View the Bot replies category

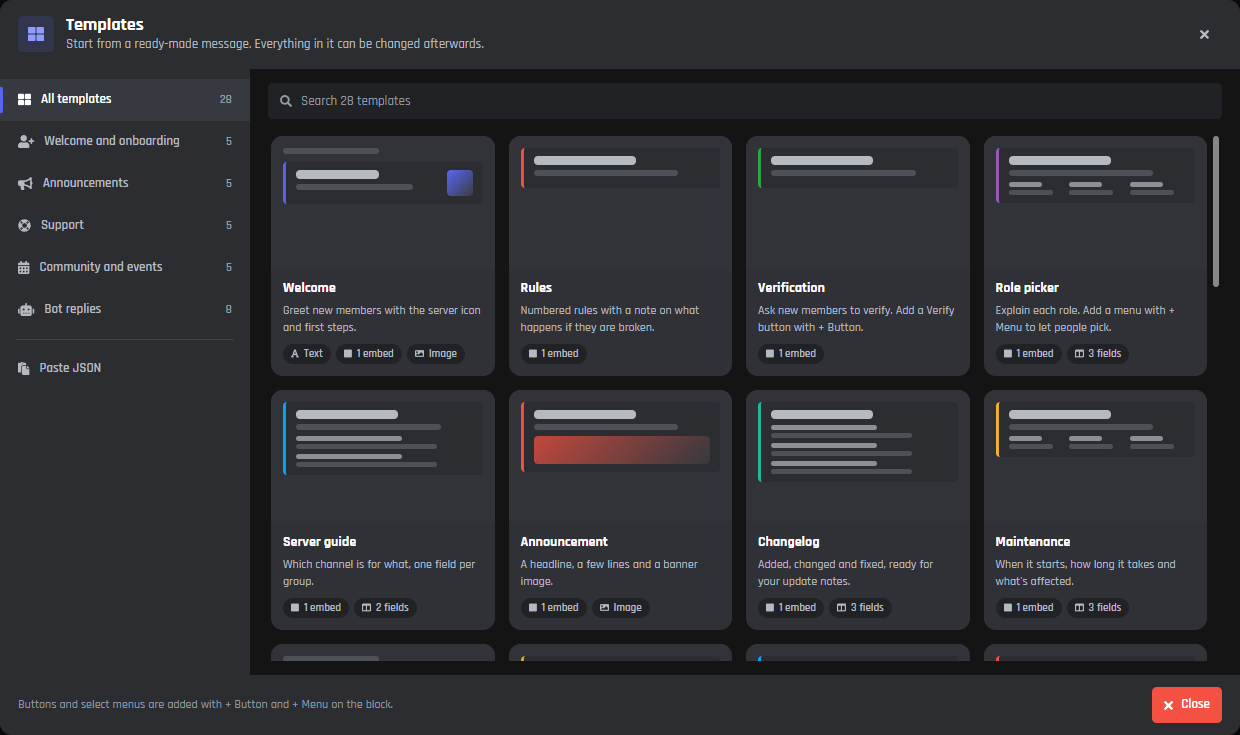pos(125,309)
